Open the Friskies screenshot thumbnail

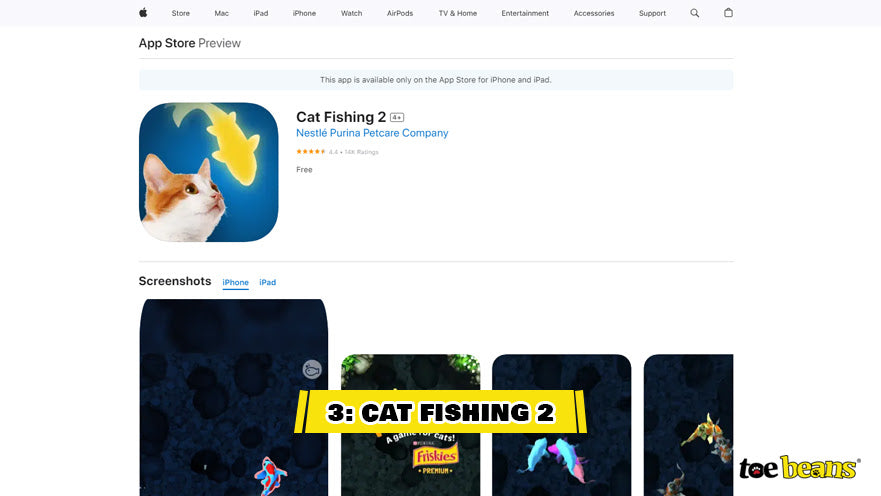tap(410, 425)
